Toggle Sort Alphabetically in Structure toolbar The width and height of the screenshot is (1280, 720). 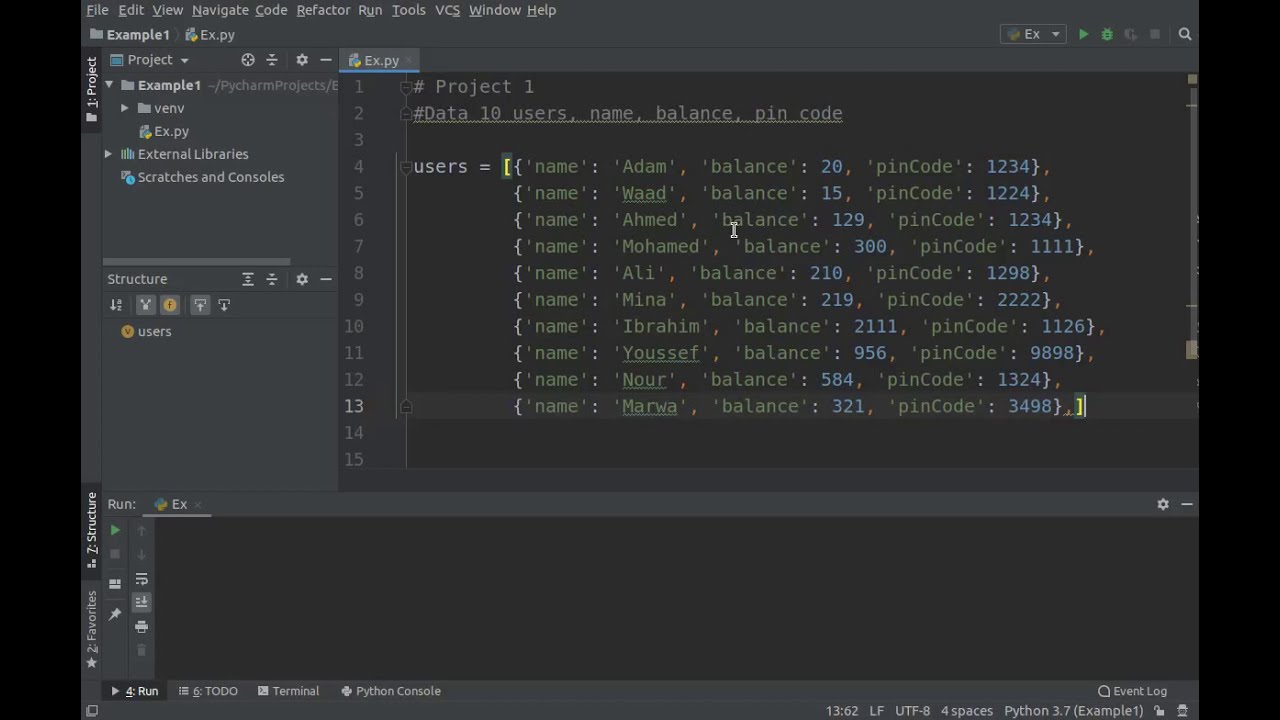(x=116, y=305)
